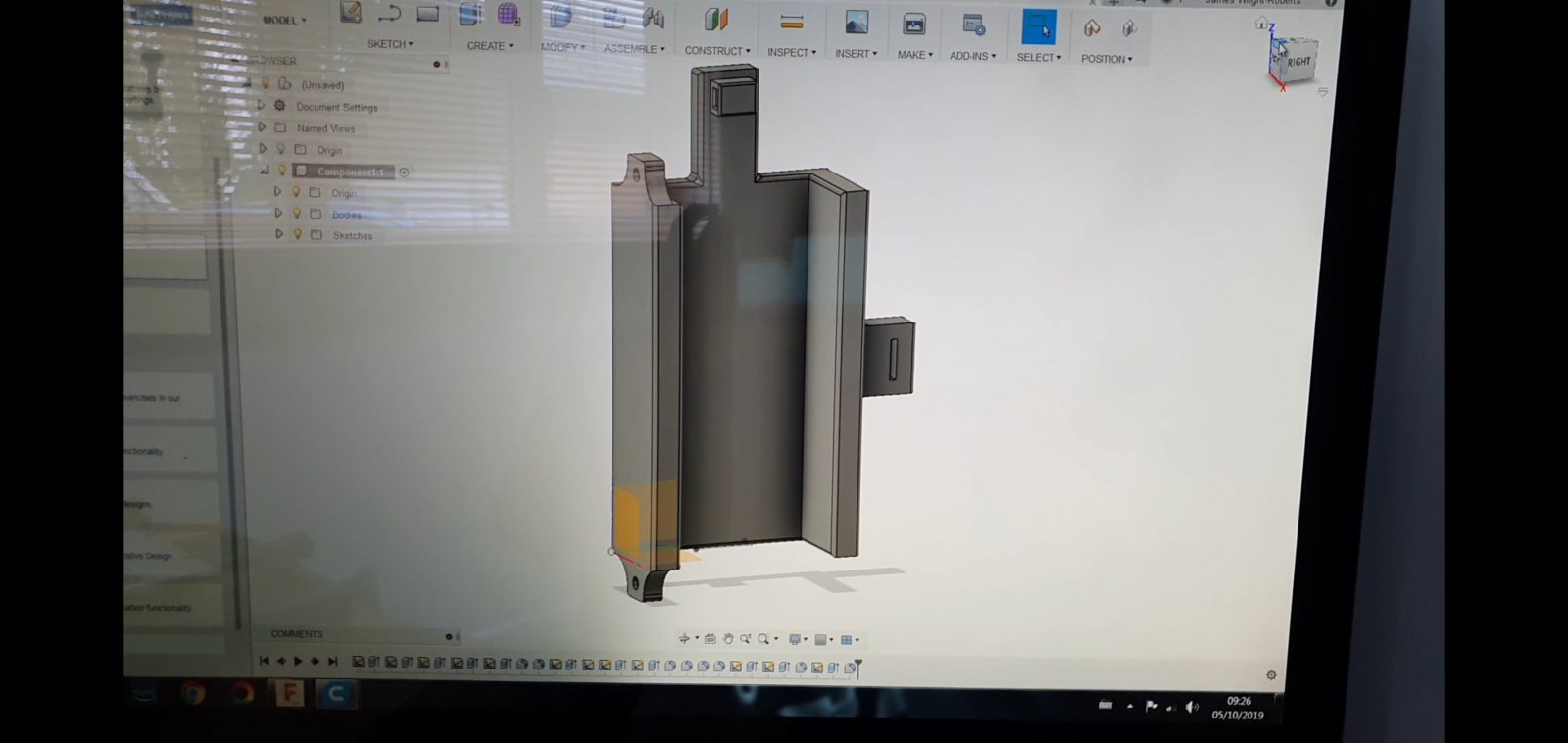The width and height of the screenshot is (1568, 743).
Task: Collapse the Component1:1 node
Action: coord(264,171)
